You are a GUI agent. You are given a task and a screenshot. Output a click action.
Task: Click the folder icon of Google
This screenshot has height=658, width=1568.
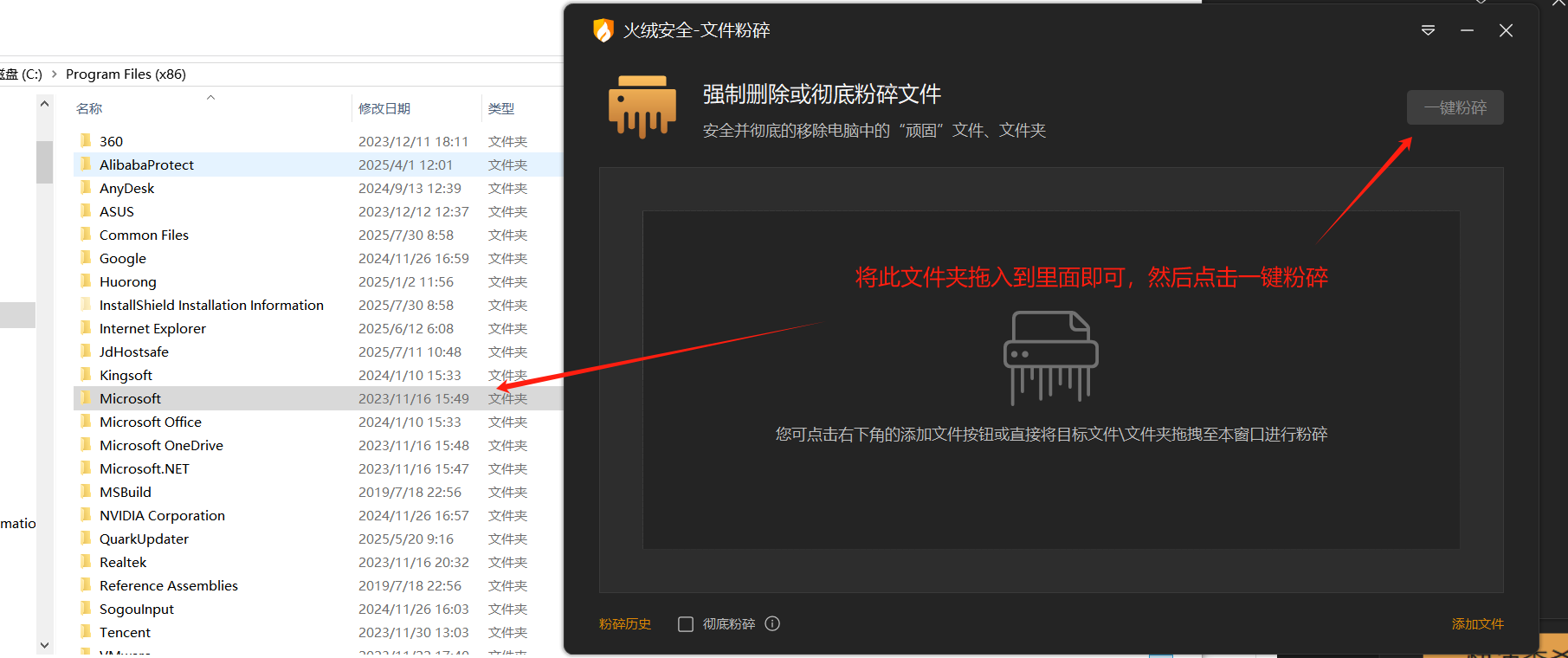pyautogui.click(x=86, y=257)
